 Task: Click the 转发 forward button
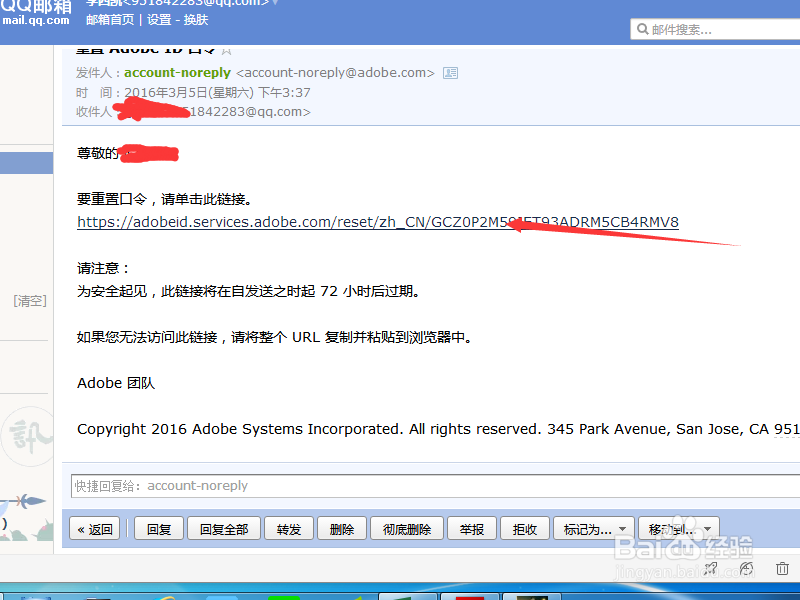coord(289,529)
